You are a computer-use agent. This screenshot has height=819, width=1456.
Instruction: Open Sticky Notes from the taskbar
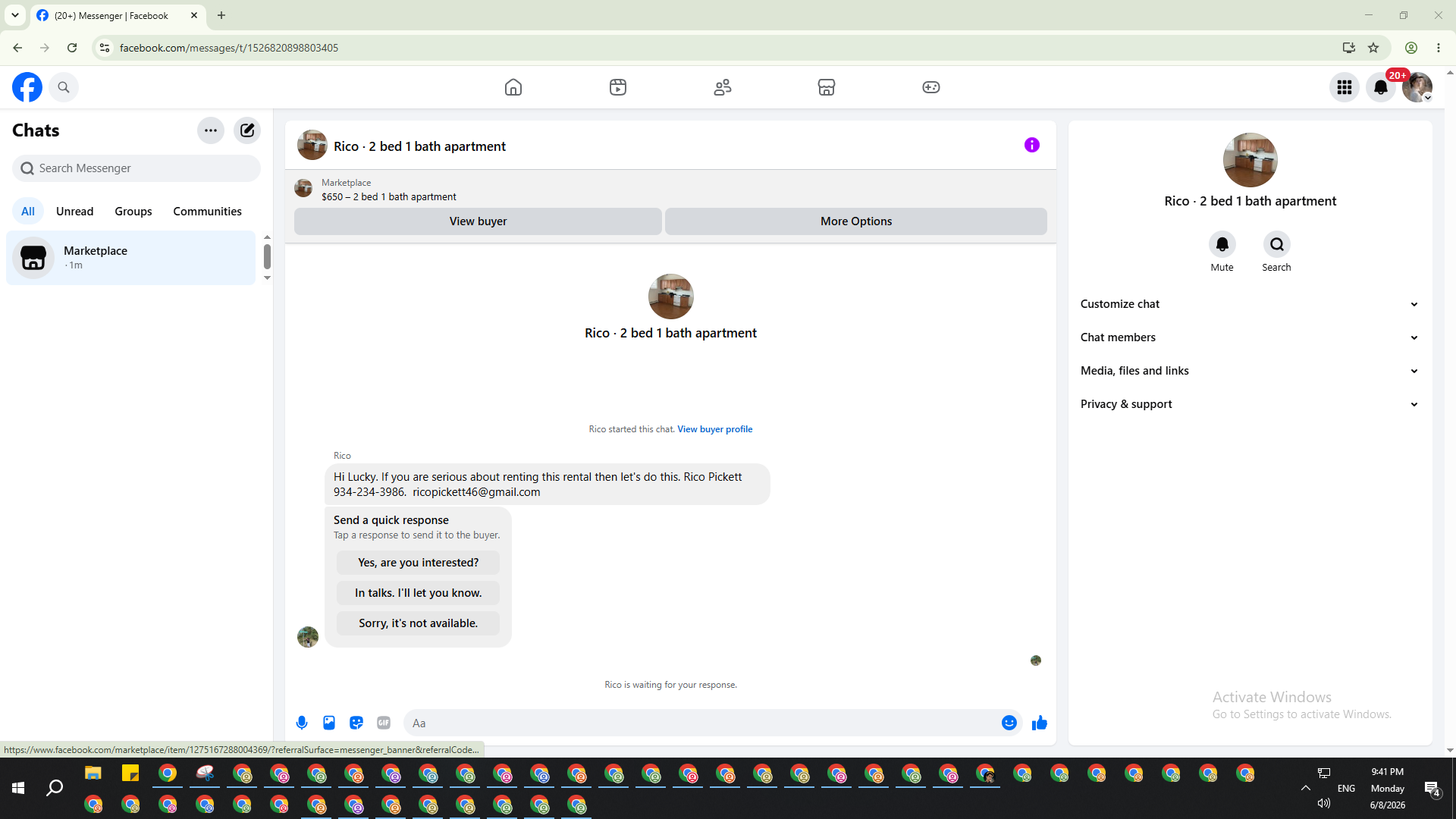click(130, 773)
